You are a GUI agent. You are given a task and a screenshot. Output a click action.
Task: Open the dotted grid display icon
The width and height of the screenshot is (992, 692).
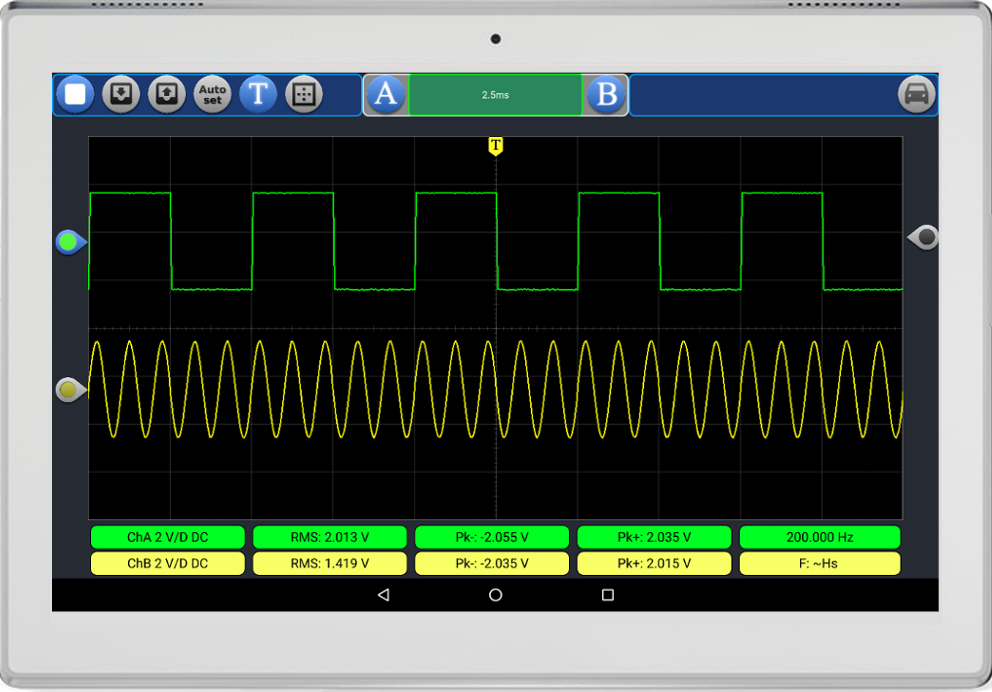pyautogui.click(x=304, y=95)
